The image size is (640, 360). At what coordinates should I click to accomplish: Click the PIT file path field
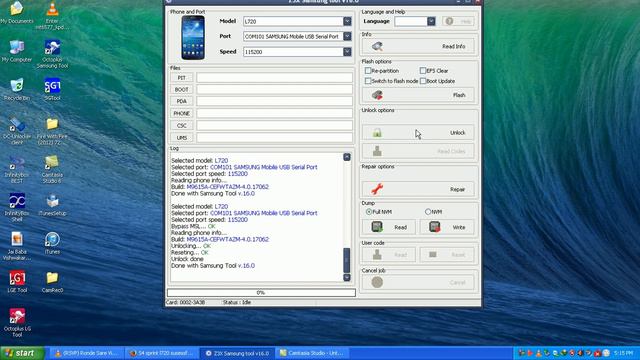(274, 78)
